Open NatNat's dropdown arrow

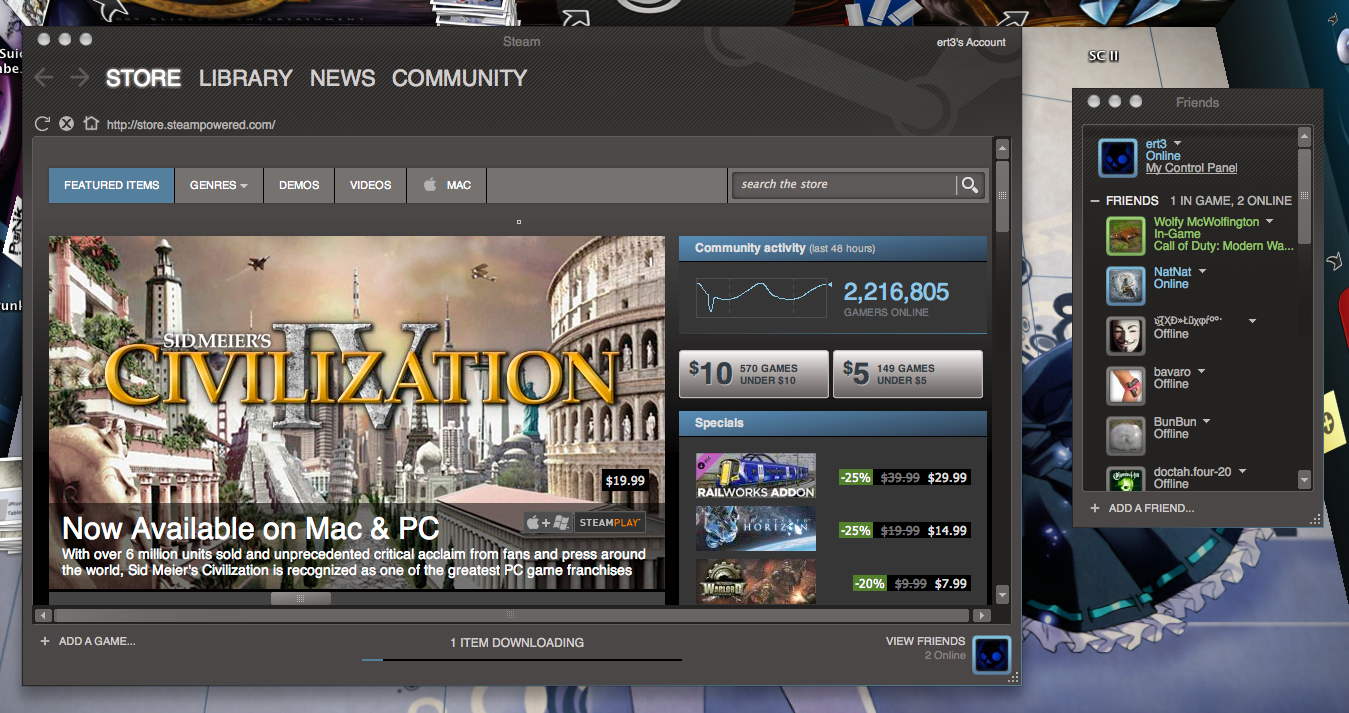(1202, 271)
